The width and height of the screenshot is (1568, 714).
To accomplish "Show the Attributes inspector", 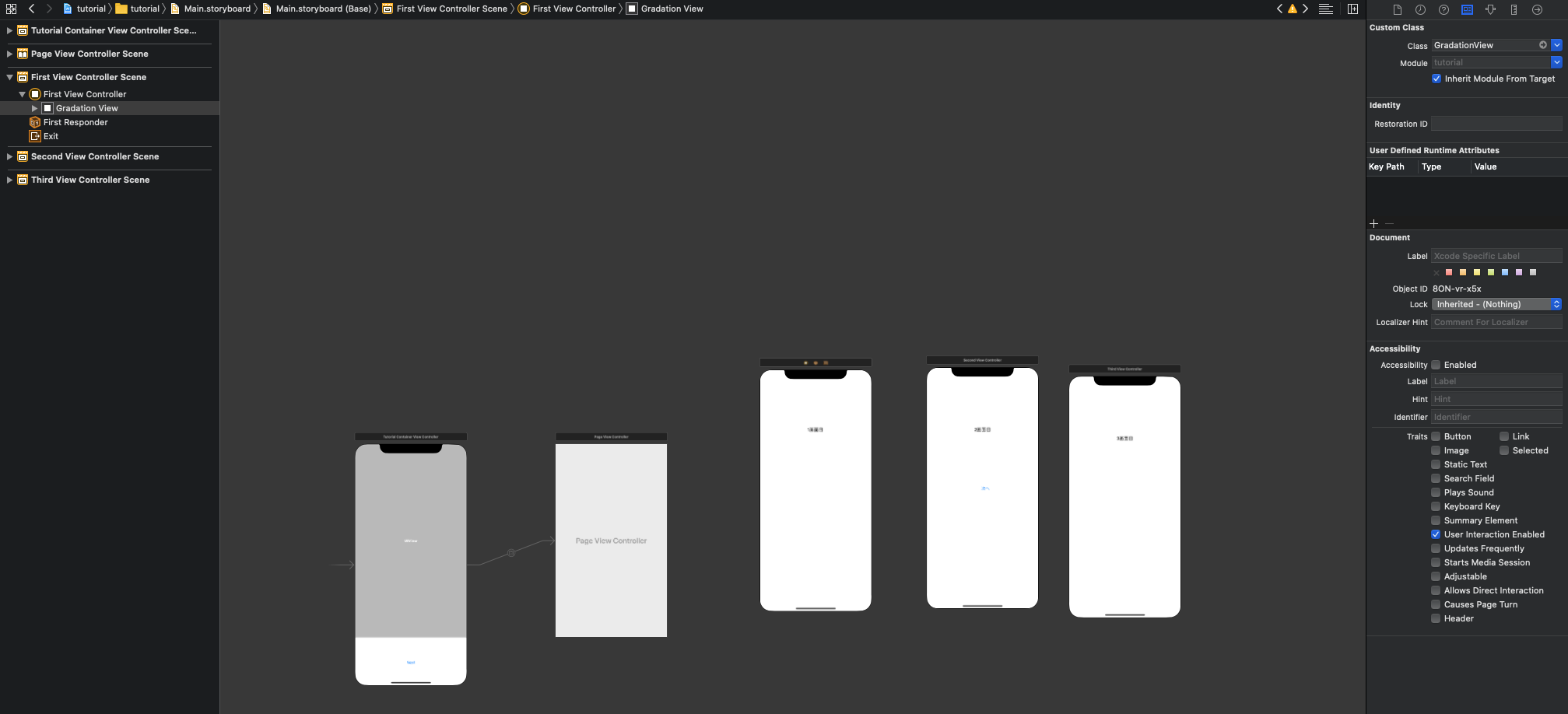I will point(1490,9).
